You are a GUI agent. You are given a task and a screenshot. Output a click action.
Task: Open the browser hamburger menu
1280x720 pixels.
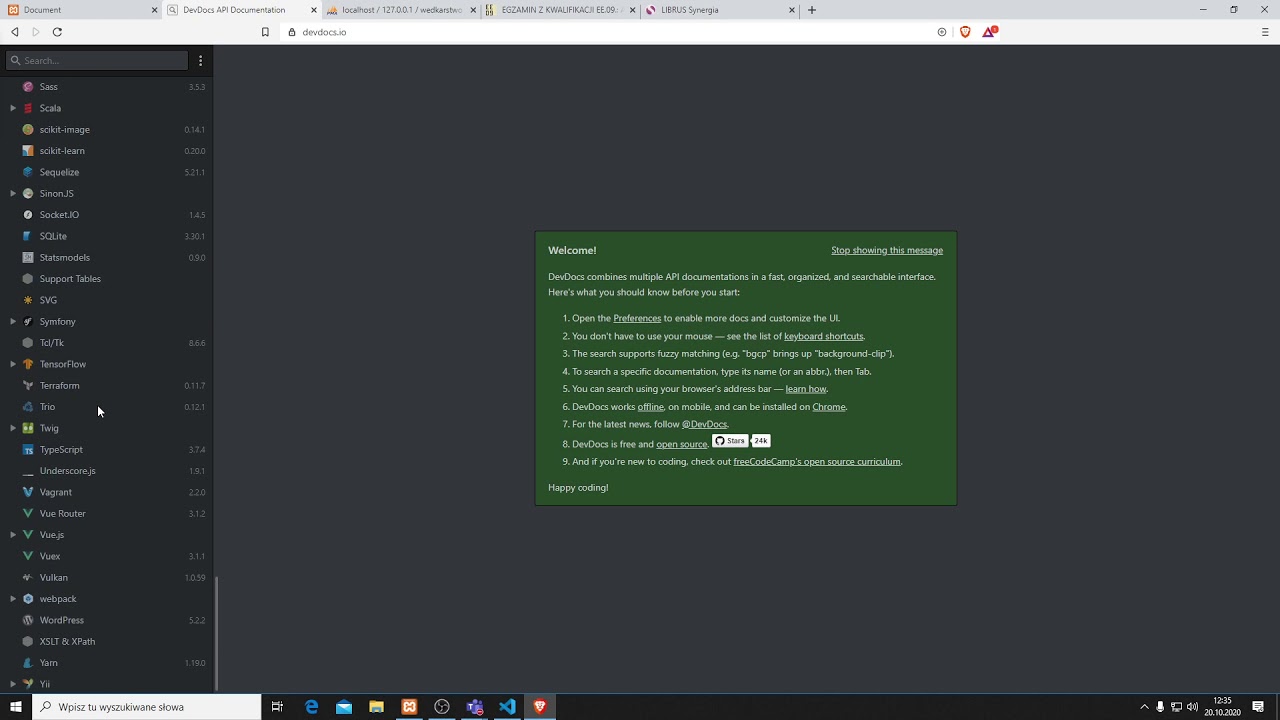(x=1265, y=32)
